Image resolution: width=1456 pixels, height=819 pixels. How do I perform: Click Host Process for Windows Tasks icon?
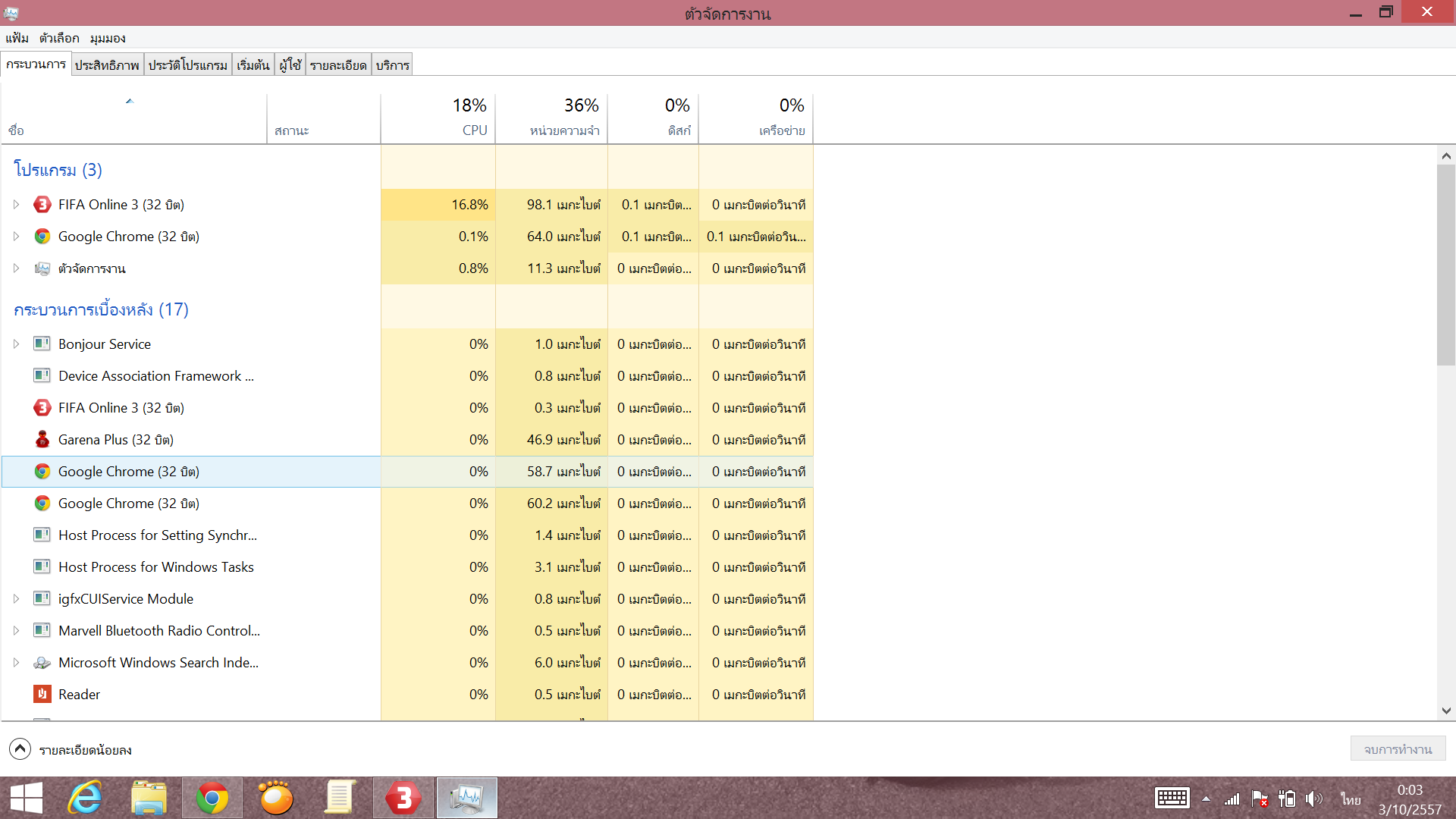(42, 566)
